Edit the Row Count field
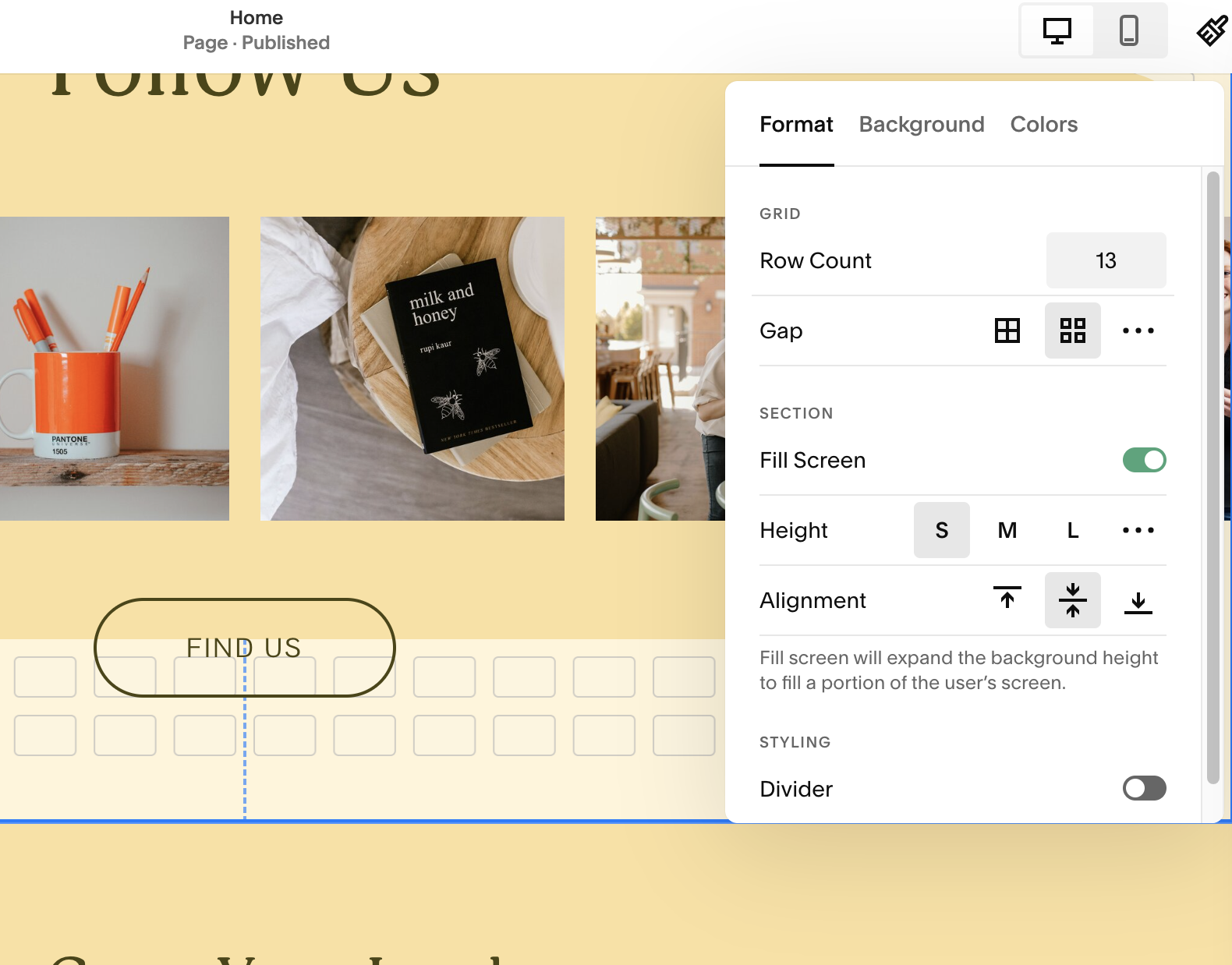The height and width of the screenshot is (965, 1232). (x=1106, y=260)
